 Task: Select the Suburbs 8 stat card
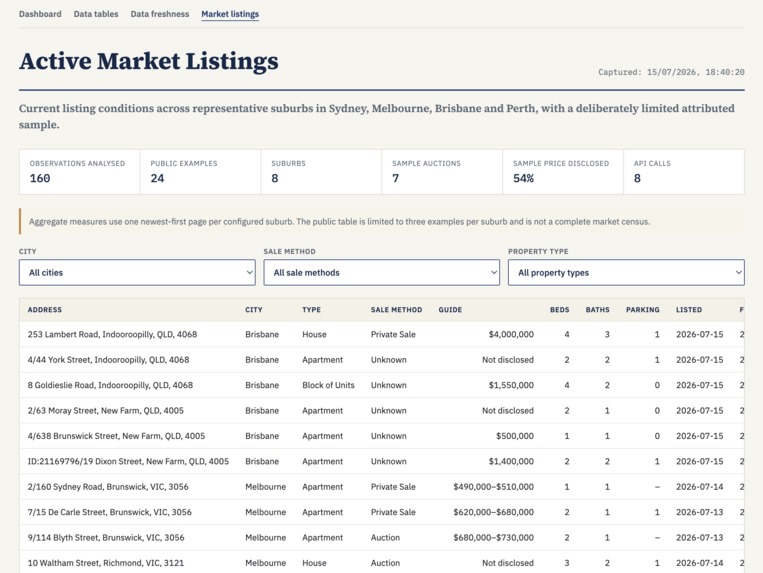[321, 172]
